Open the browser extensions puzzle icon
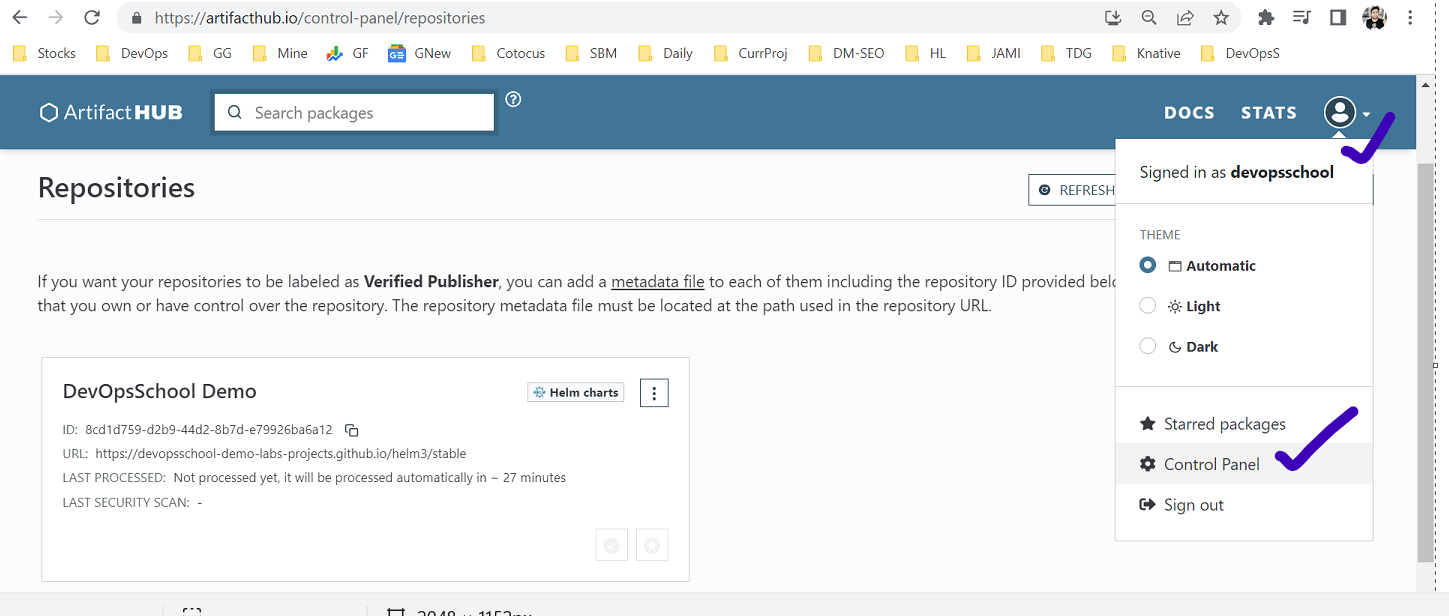 click(1266, 18)
